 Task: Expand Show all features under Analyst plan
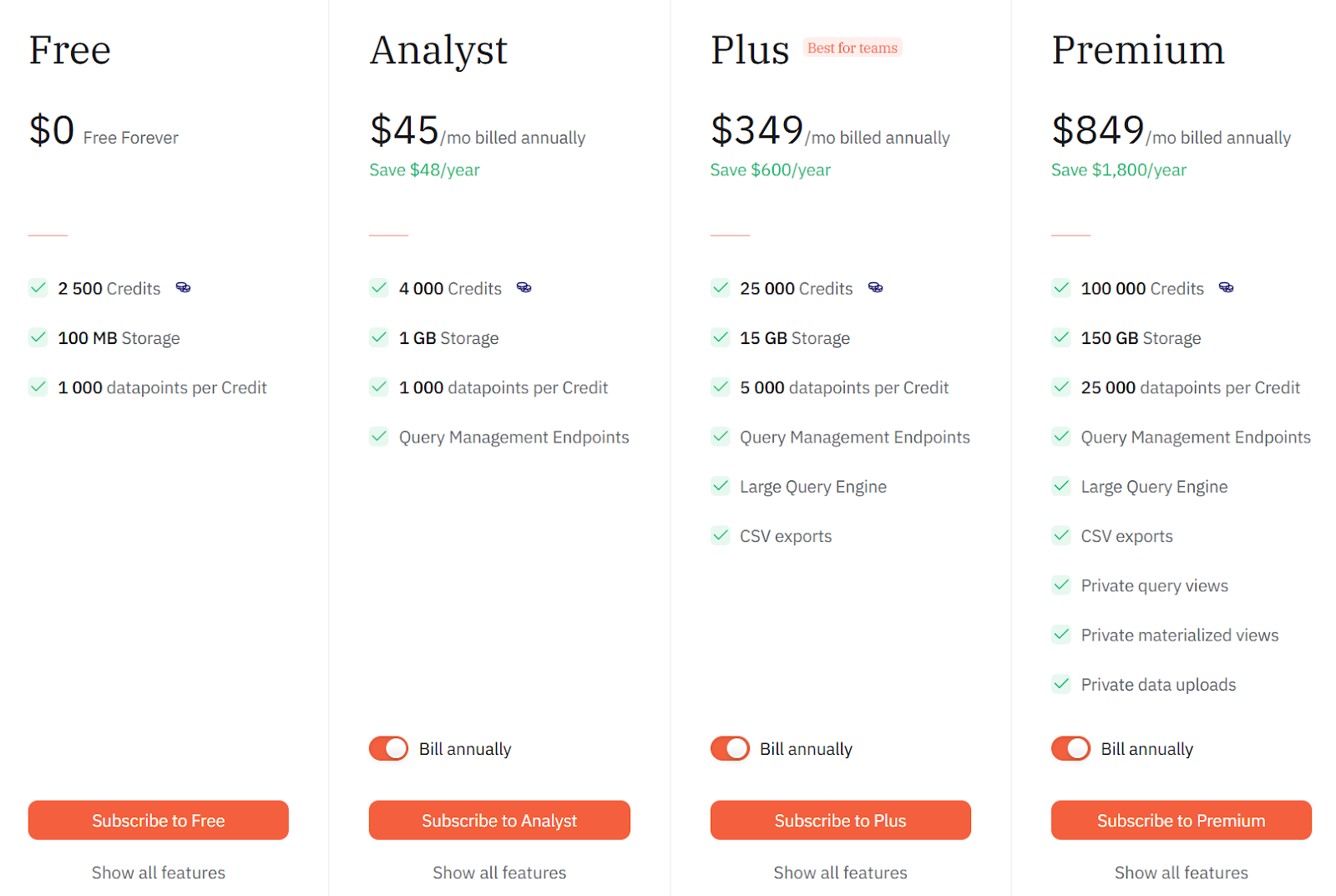[x=499, y=873]
